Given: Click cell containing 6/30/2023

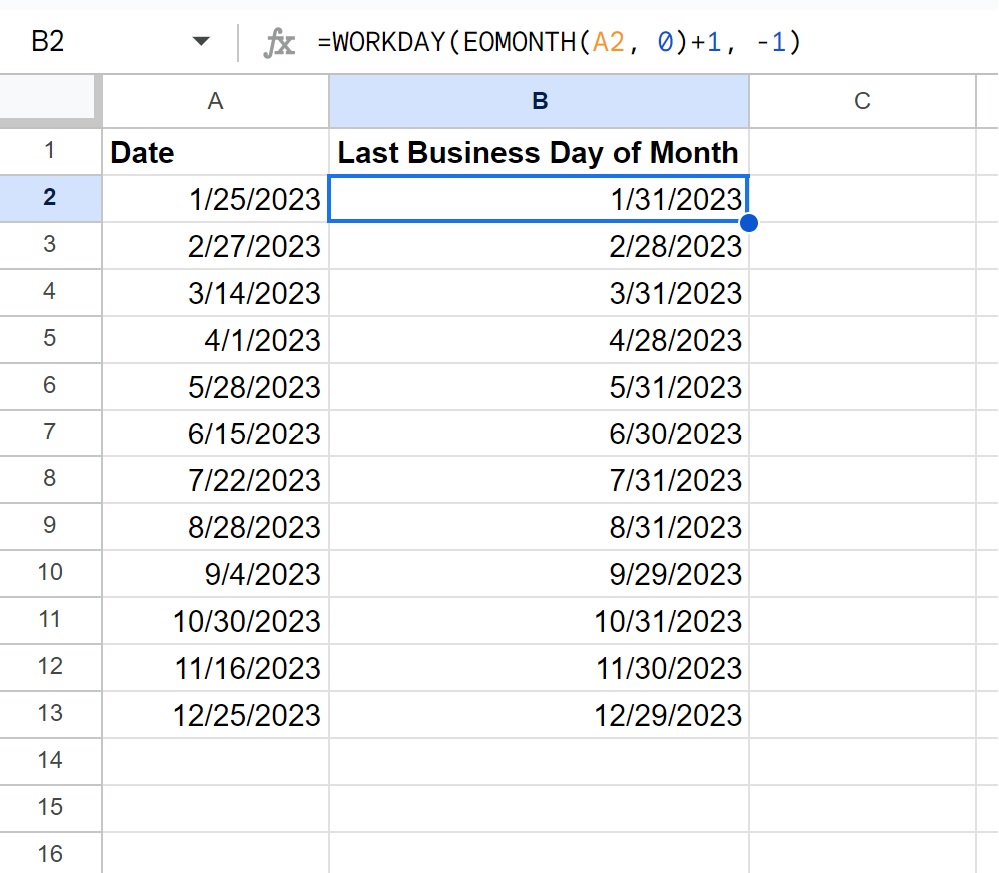Looking at the screenshot, I should coord(539,433).
